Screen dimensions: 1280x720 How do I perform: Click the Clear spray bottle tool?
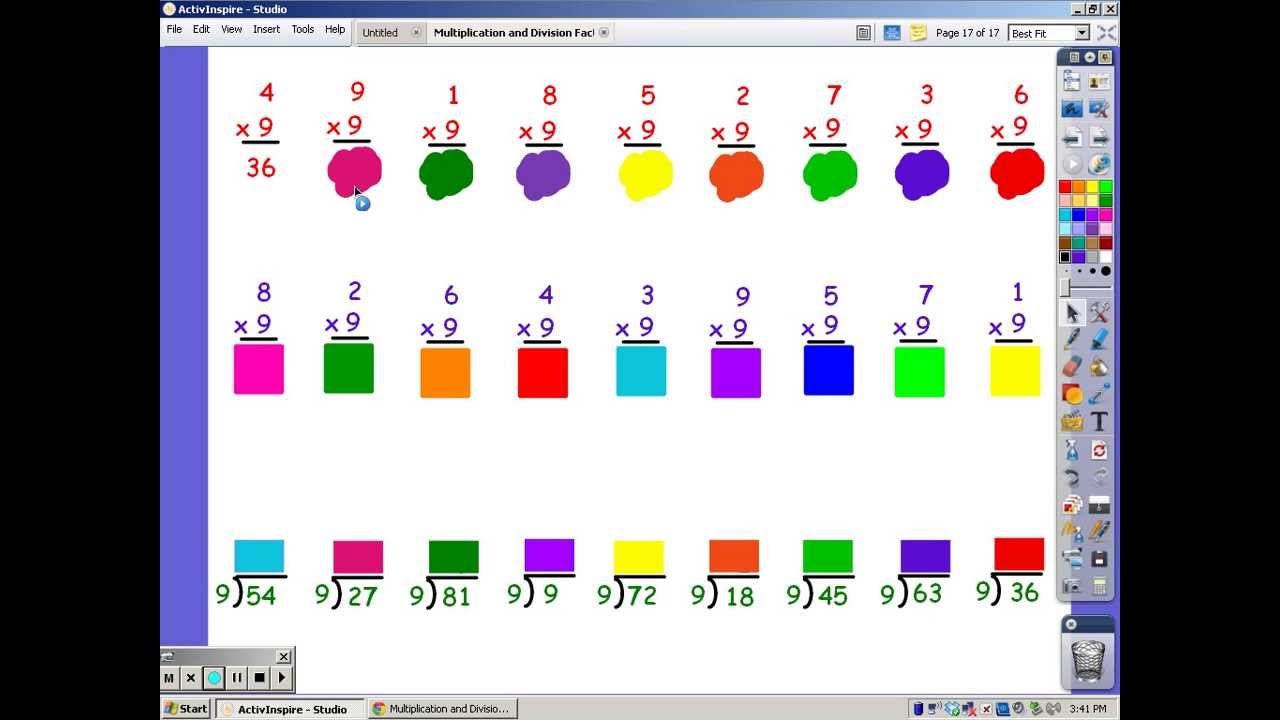point(1072,451)
